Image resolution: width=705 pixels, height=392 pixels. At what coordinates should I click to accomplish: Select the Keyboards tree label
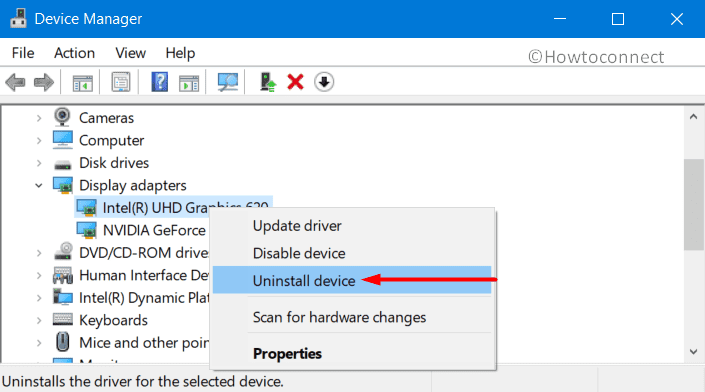click(x=113, y=321)
